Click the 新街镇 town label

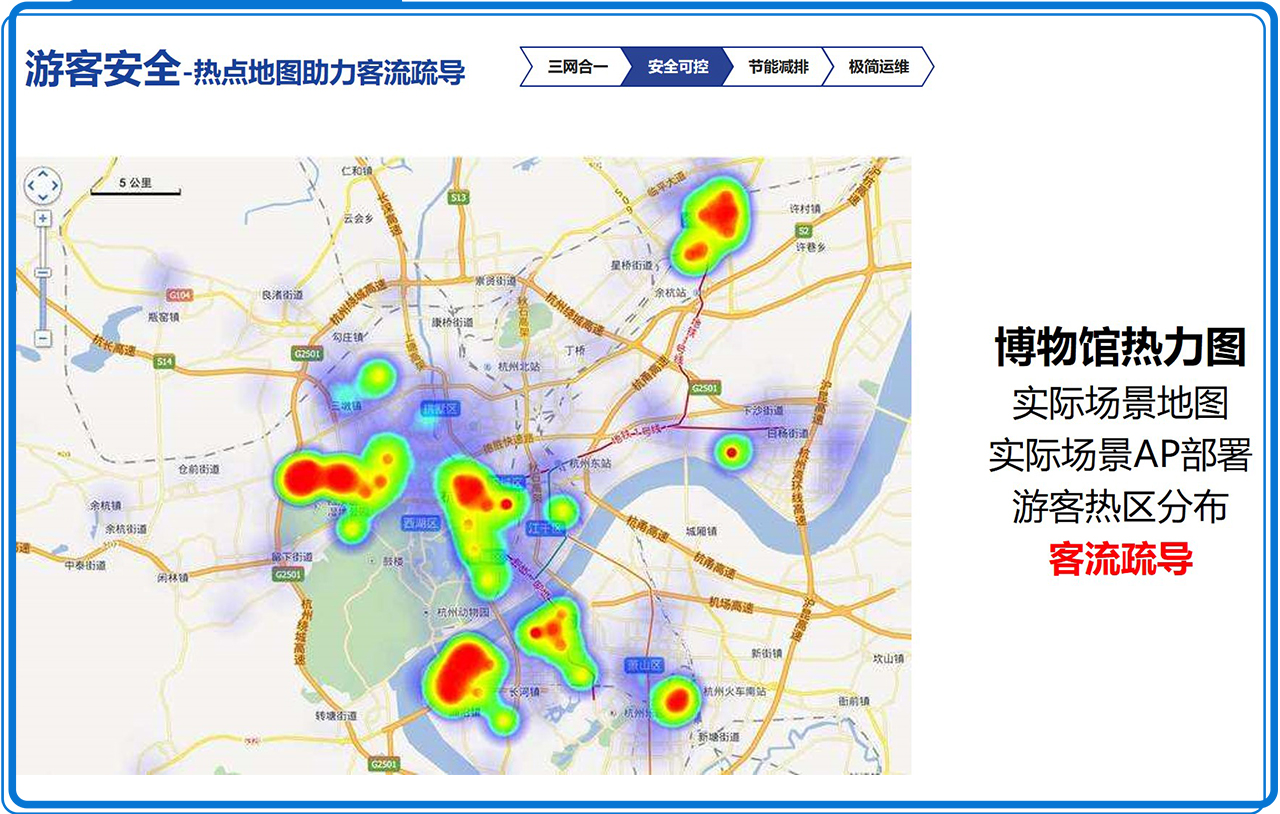(x=768, y=652)
